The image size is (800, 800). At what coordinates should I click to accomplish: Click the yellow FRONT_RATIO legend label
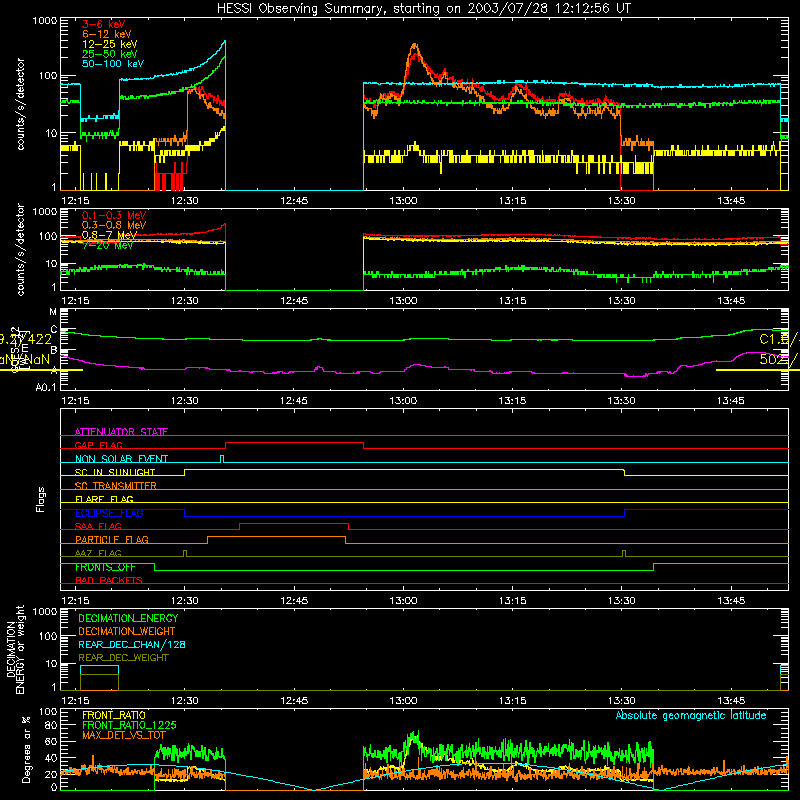(114, 715)
